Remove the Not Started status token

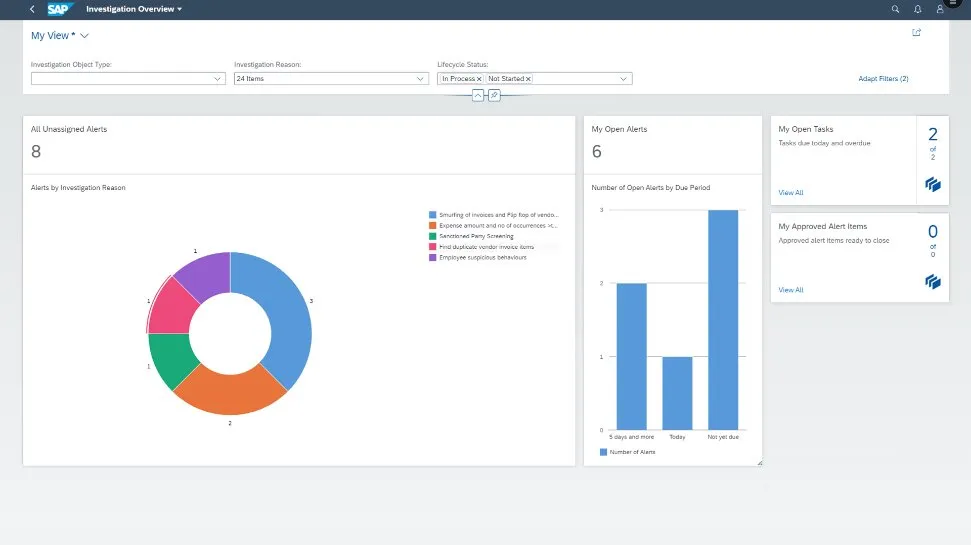point(528,78)
